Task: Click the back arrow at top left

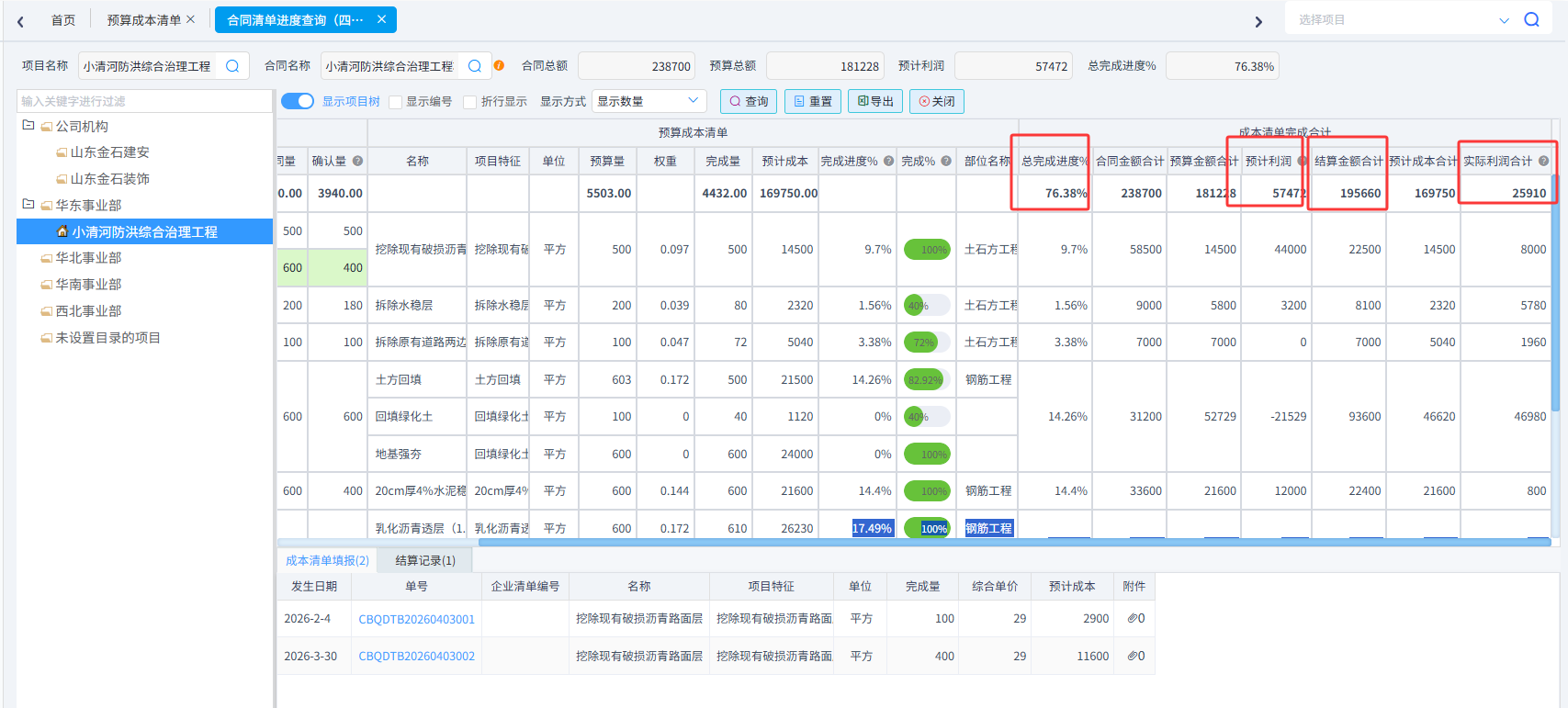Action: [x=20, y=21]
